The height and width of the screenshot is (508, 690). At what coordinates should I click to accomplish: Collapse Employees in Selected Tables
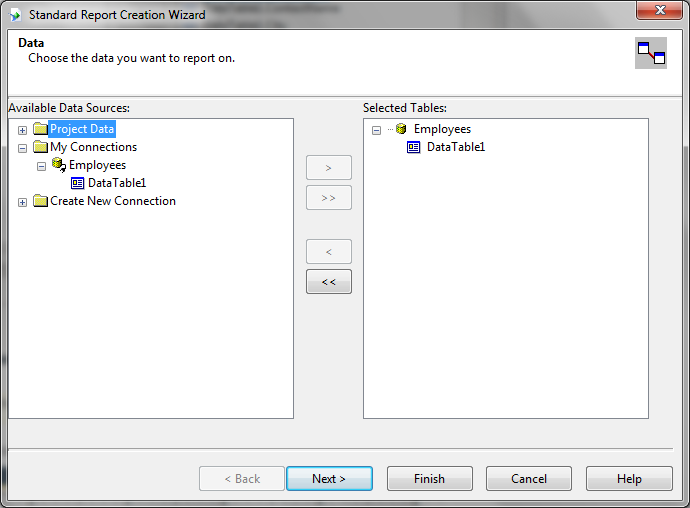coord(376,130)
